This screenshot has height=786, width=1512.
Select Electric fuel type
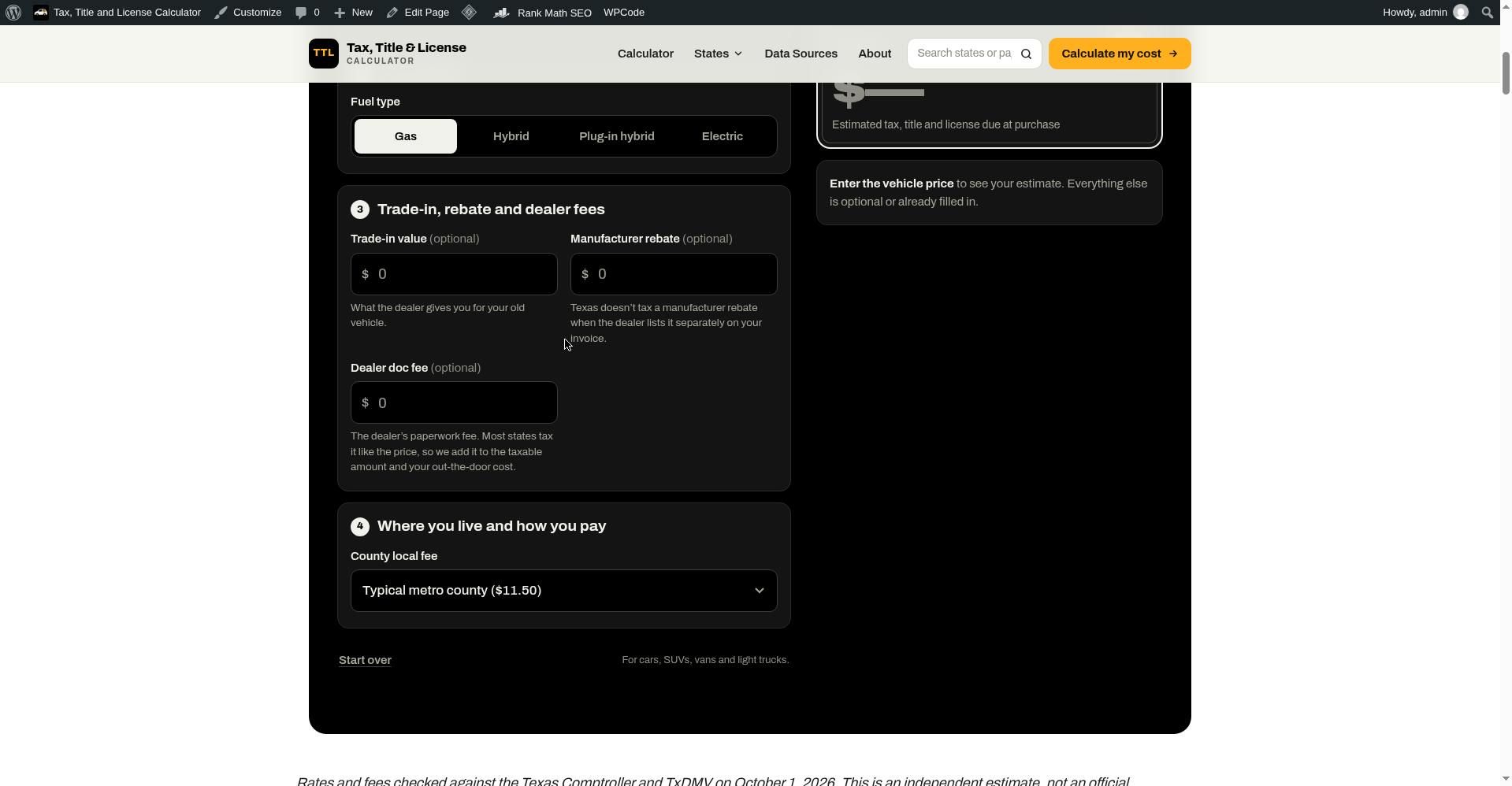(x=723, y=136)
